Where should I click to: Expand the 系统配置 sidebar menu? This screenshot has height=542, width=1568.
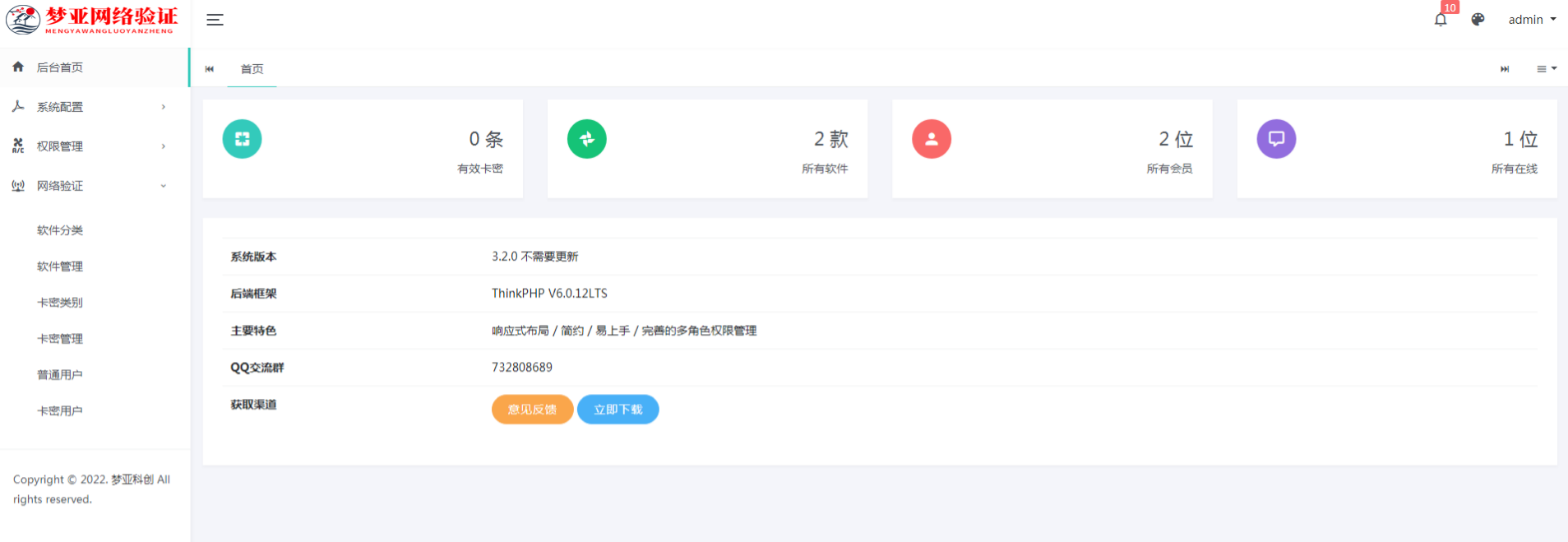[89, 107]
